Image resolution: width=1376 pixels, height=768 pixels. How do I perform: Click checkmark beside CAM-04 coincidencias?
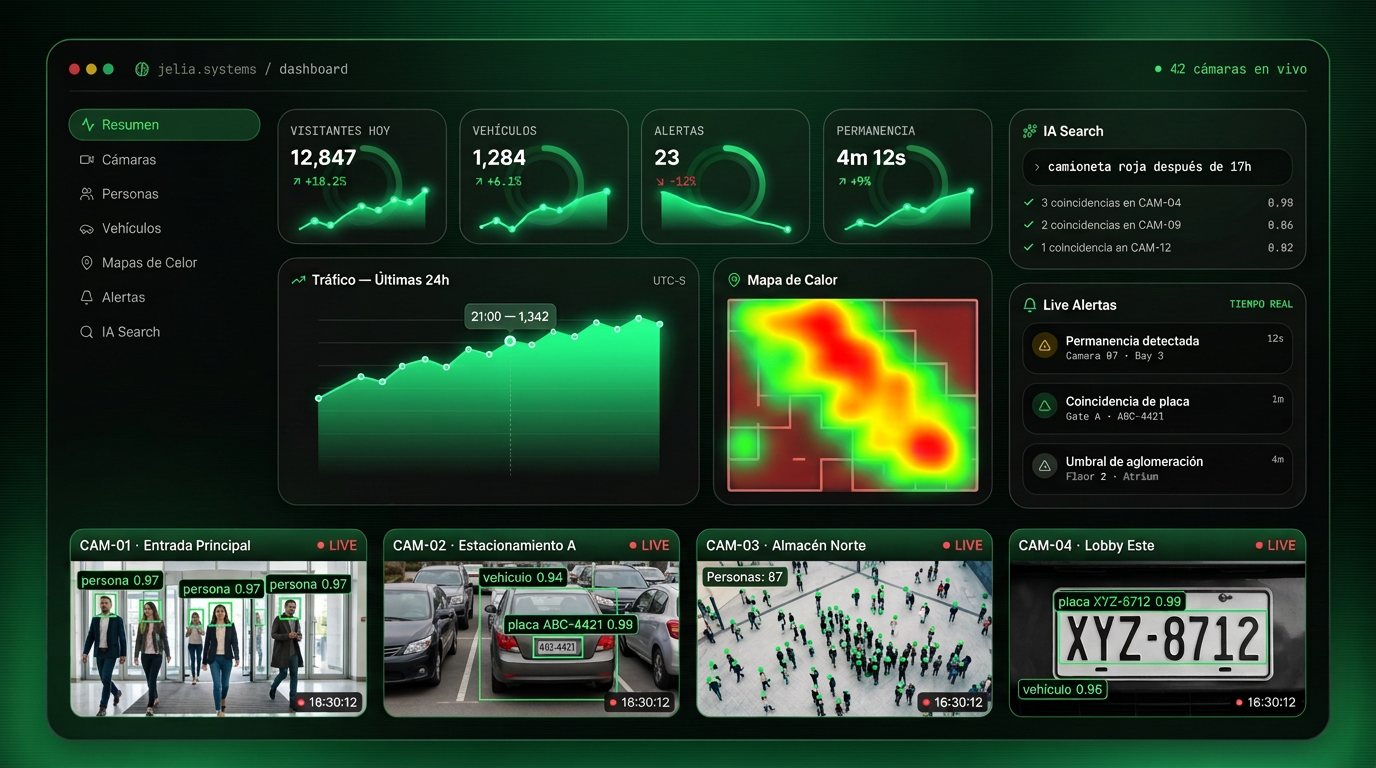[1029, 202]
